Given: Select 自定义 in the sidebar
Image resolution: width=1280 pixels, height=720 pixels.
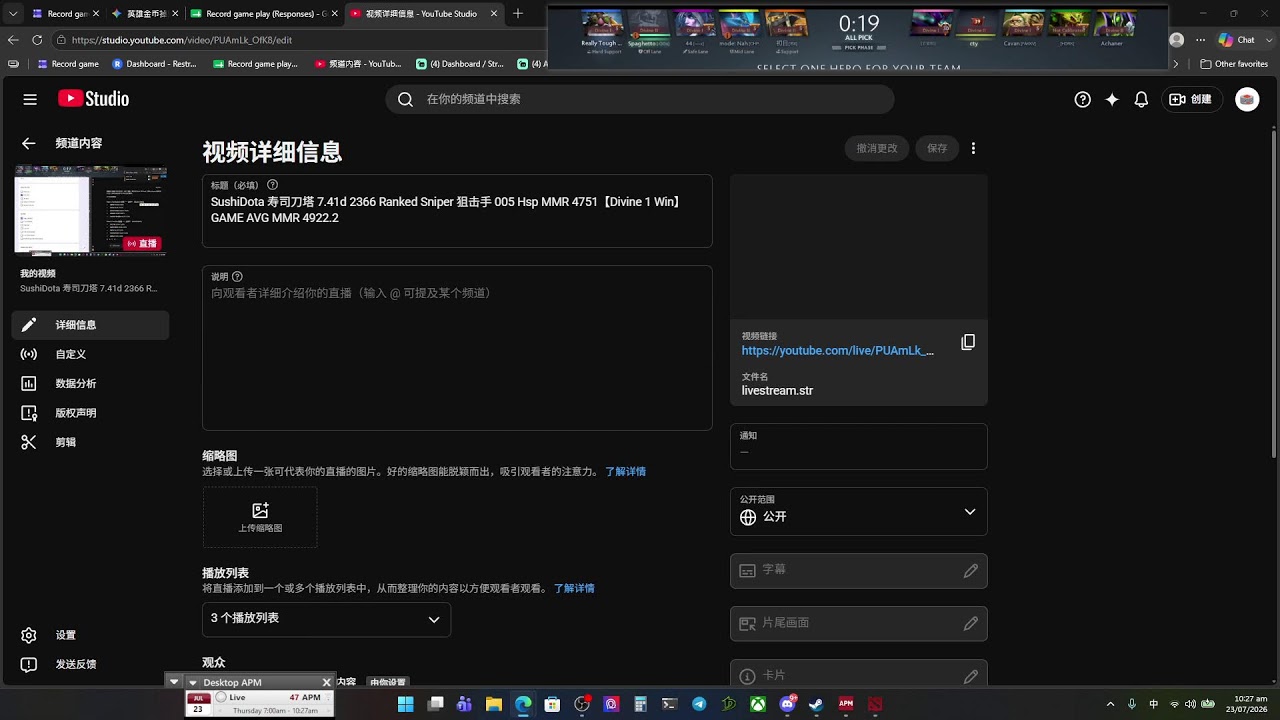Looking at the screenshot, I should pyautogui.click(x=90, y=354).
